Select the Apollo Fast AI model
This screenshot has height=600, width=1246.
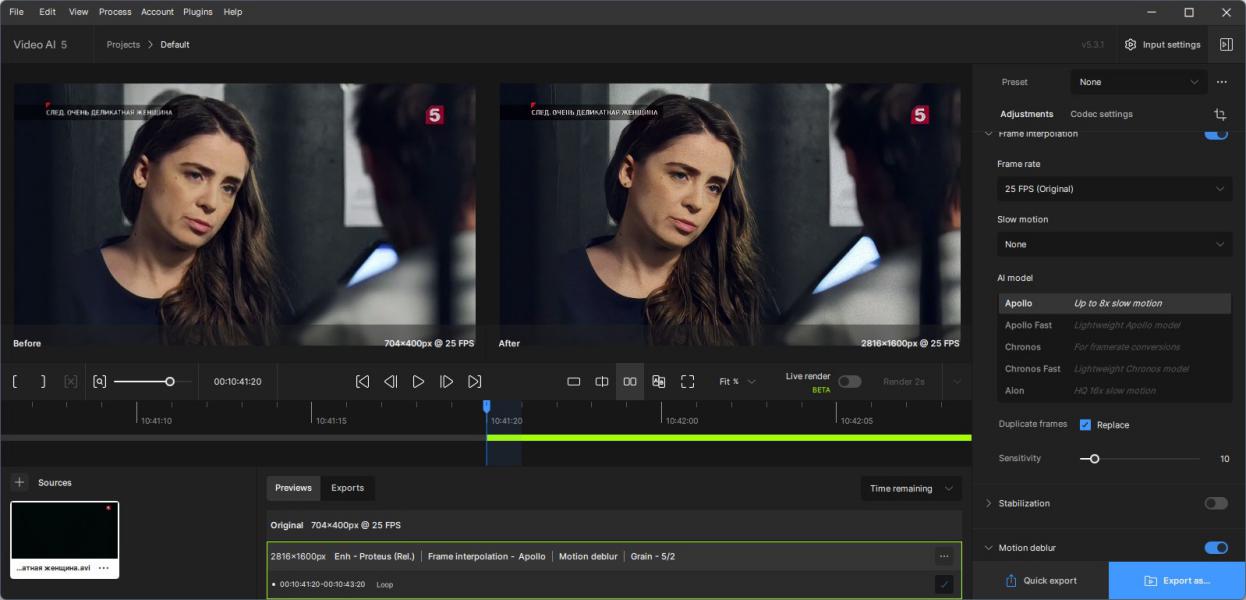coord(1114,325)
